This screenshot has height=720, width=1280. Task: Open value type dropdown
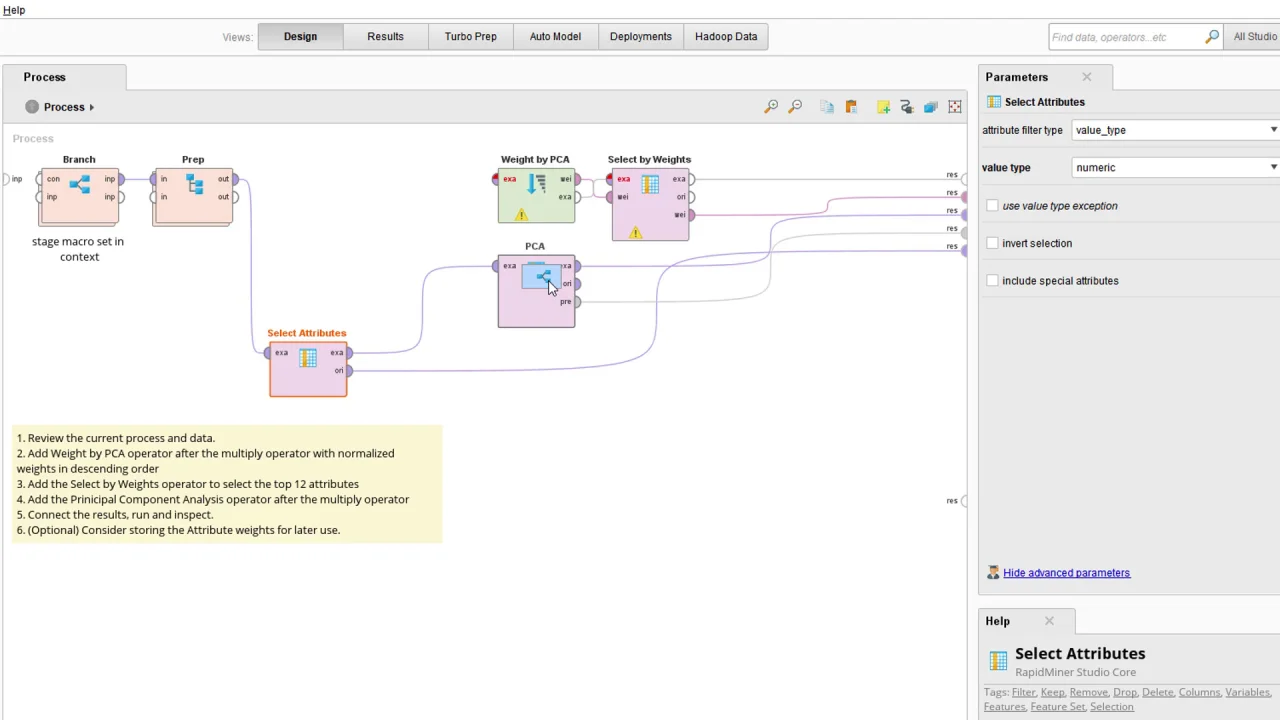(x=1176, y=168)
